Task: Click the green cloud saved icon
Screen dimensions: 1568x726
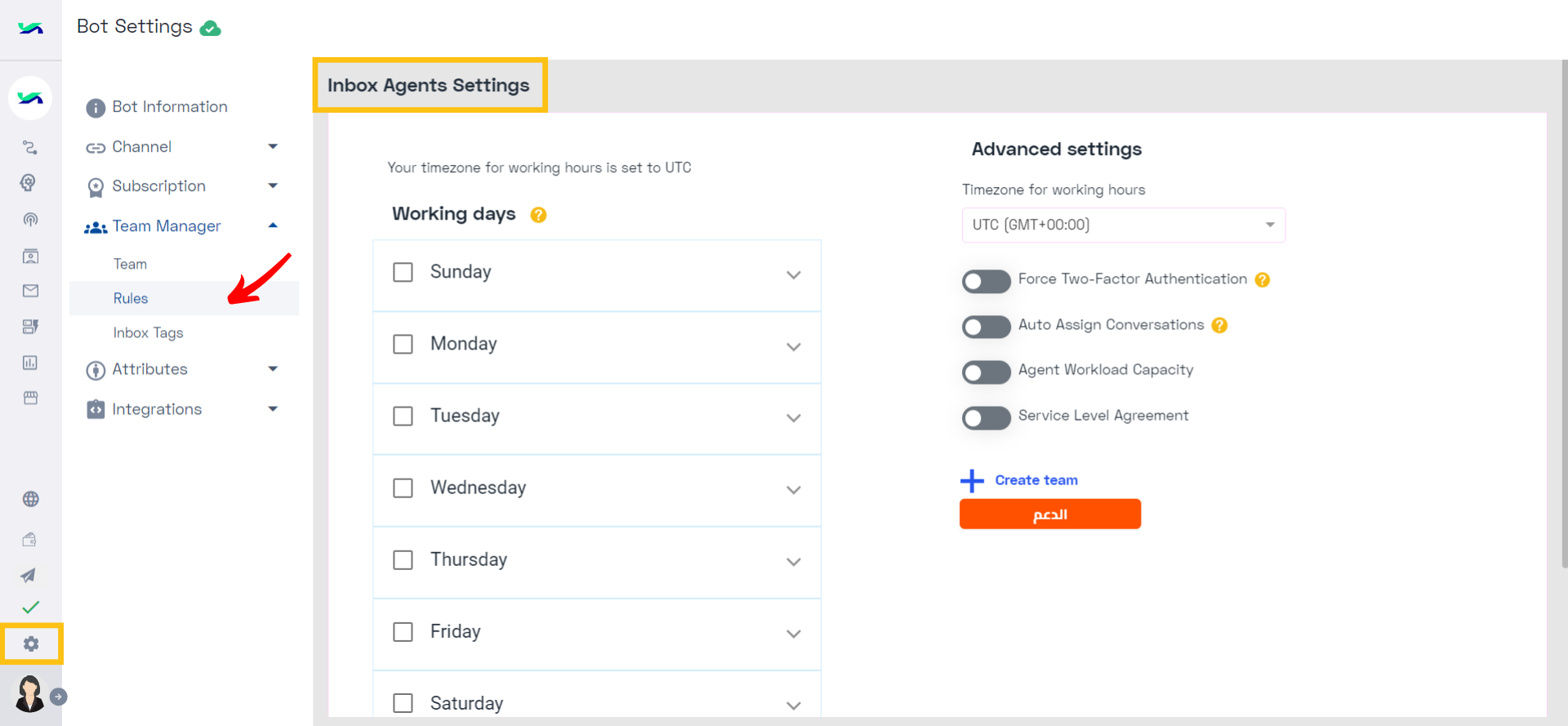Action: coord(211,29)
